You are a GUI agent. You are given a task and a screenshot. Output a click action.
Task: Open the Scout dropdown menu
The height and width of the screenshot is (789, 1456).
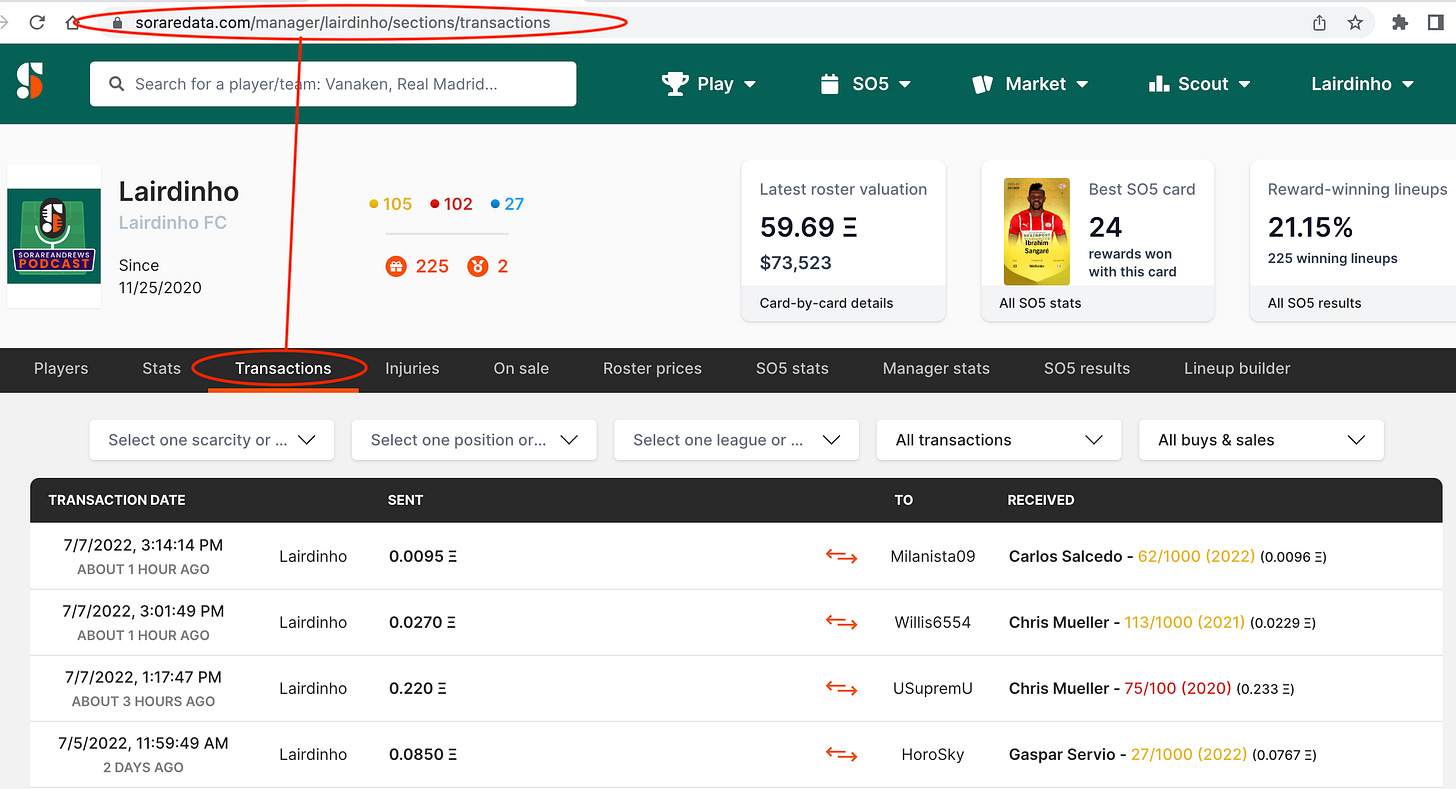pyautogui.click(x=1200, y=84)
